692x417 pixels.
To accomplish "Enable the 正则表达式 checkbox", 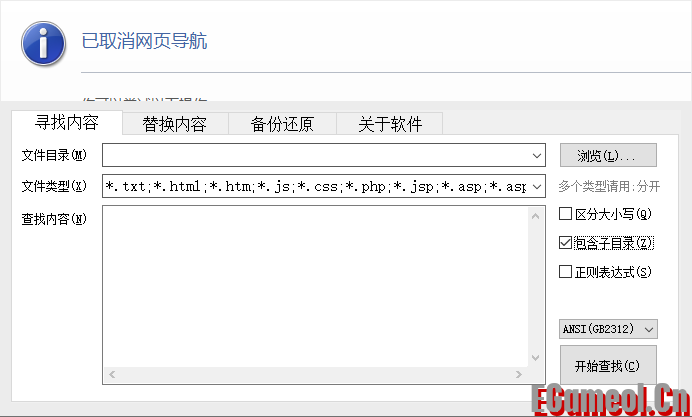I will [x=566, y=271].
